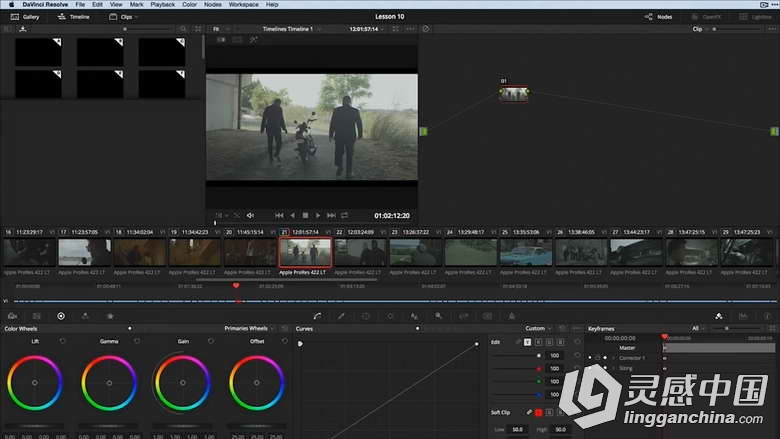Open the Motion Effects palette

[x=110, y=316]
